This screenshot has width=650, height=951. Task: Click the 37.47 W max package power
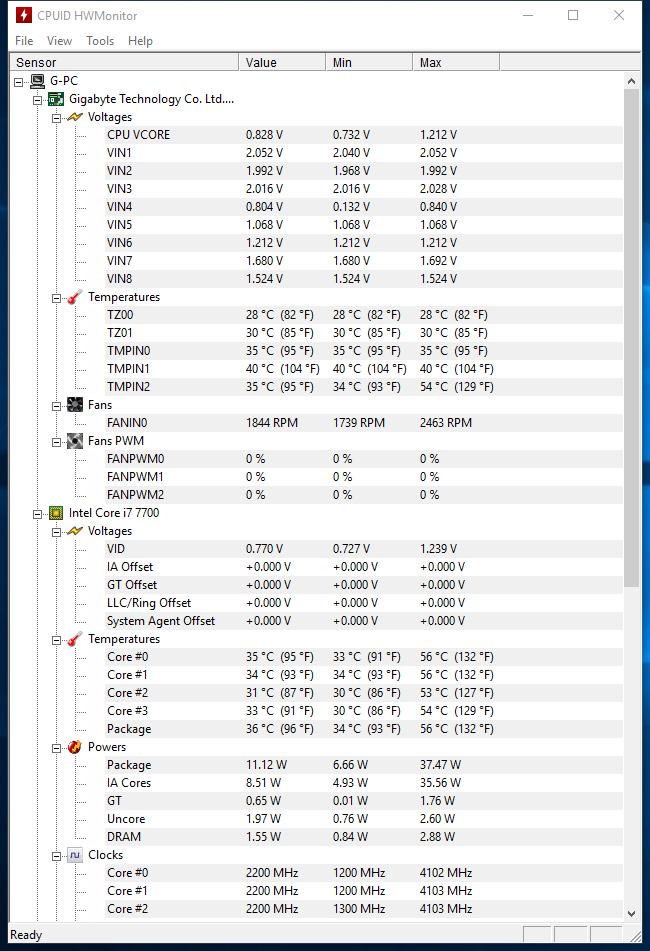440,765
